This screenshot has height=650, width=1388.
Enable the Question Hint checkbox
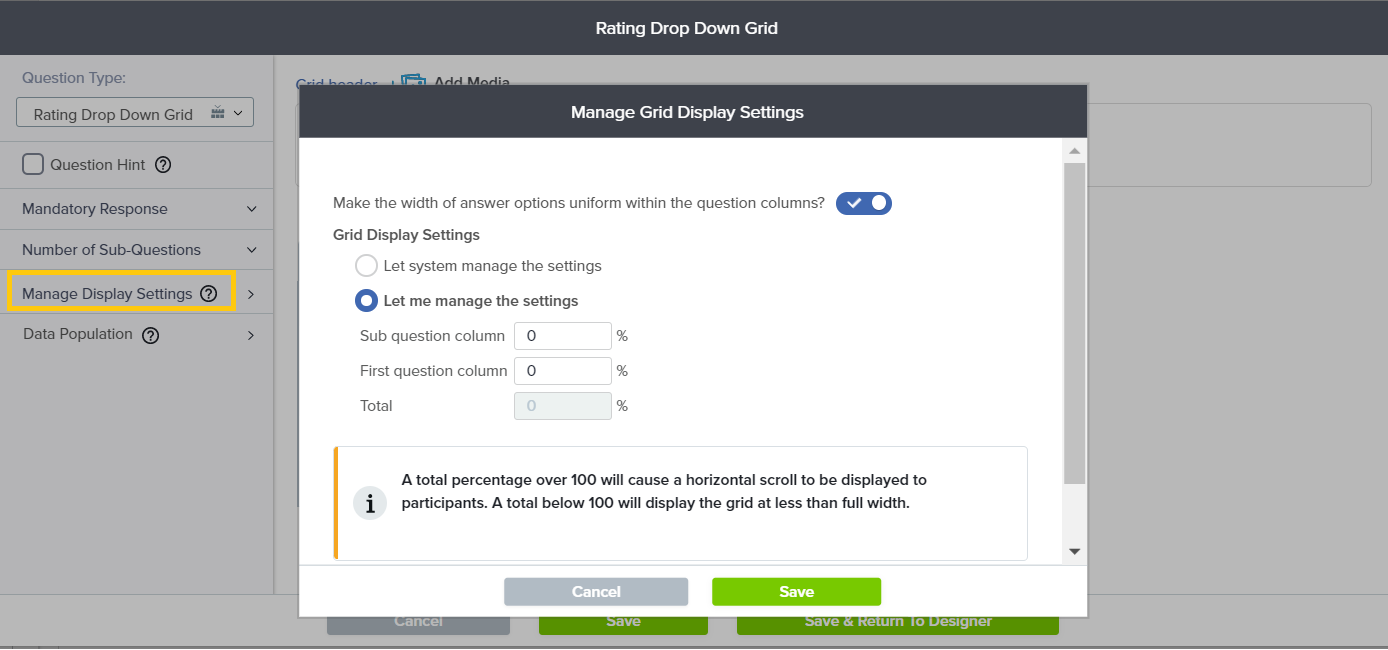point(33,165)
